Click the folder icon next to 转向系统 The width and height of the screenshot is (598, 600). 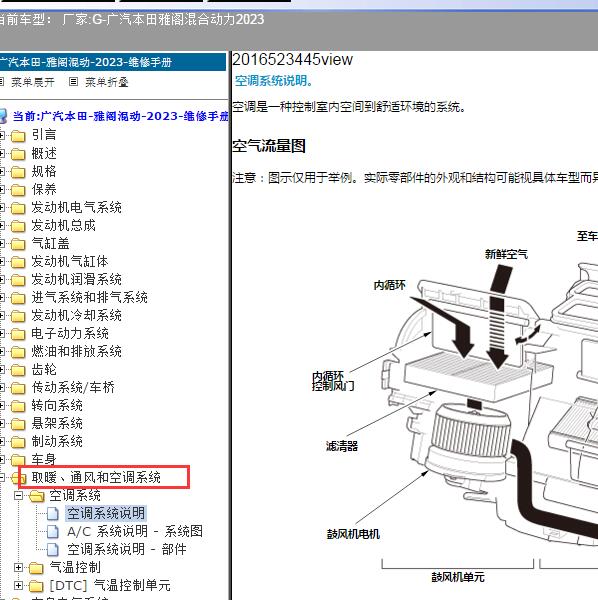pyautogui.click(x=18, y=406)
